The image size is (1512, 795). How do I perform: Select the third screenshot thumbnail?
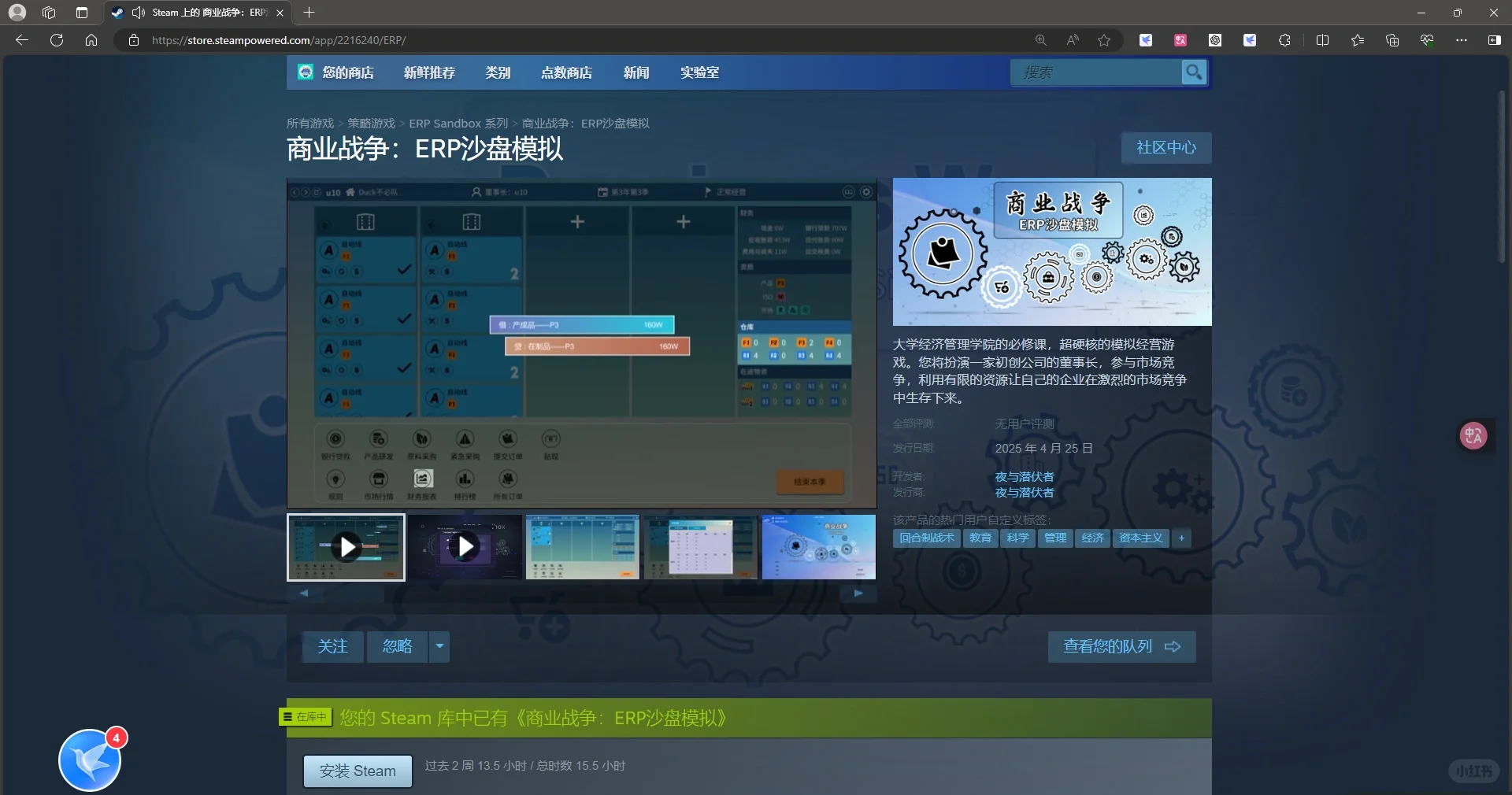point(582,548)
